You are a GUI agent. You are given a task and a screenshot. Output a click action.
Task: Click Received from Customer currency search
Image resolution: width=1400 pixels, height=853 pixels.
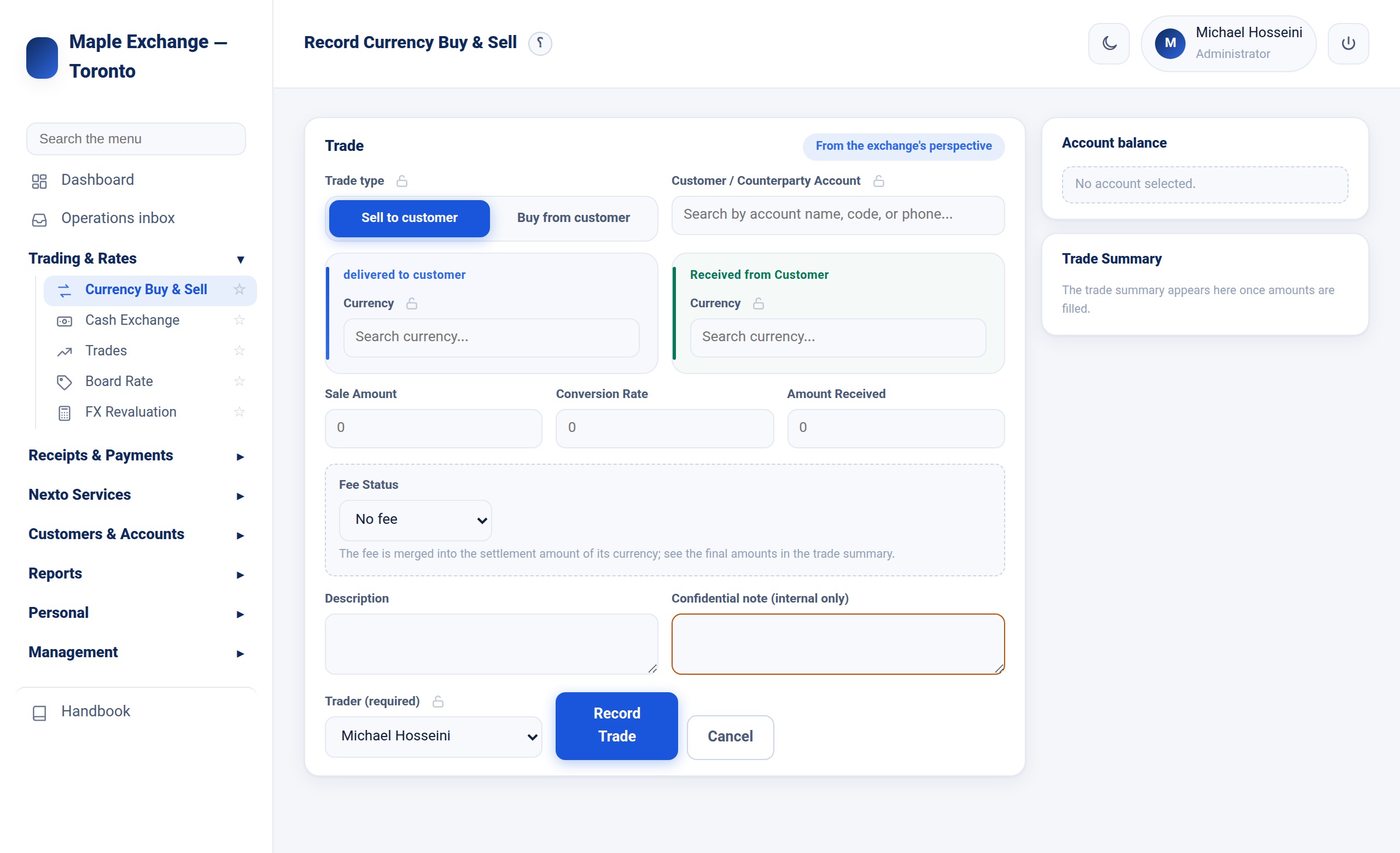click(x=837, y=337)
